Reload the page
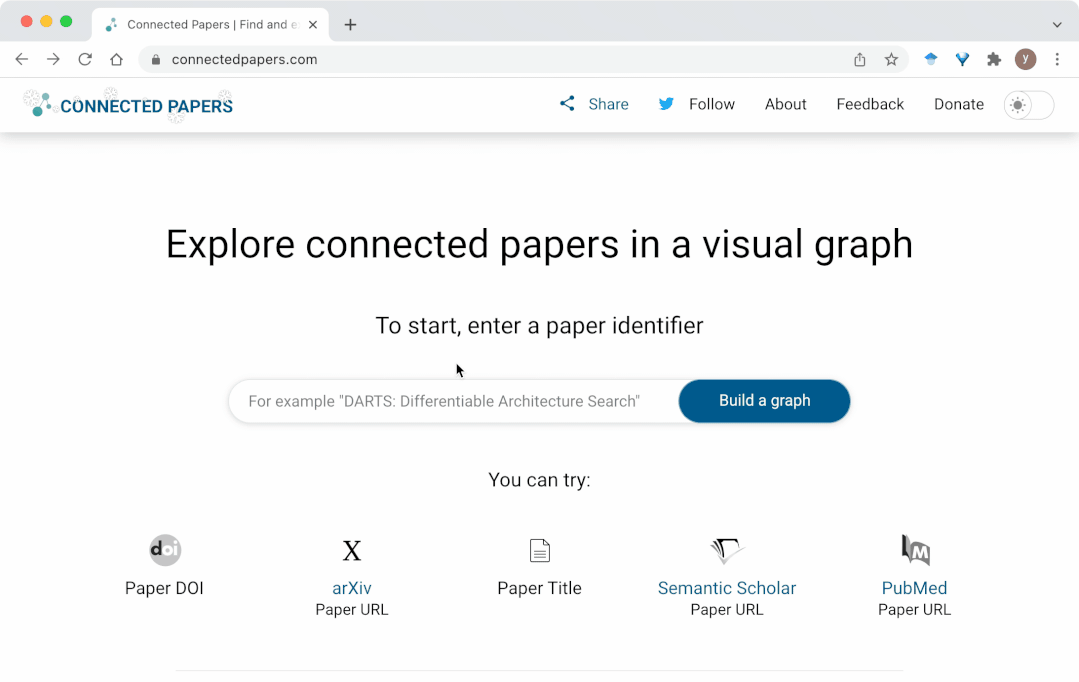The height and width of the screenshot is (682, 1079). coord(85,60)
